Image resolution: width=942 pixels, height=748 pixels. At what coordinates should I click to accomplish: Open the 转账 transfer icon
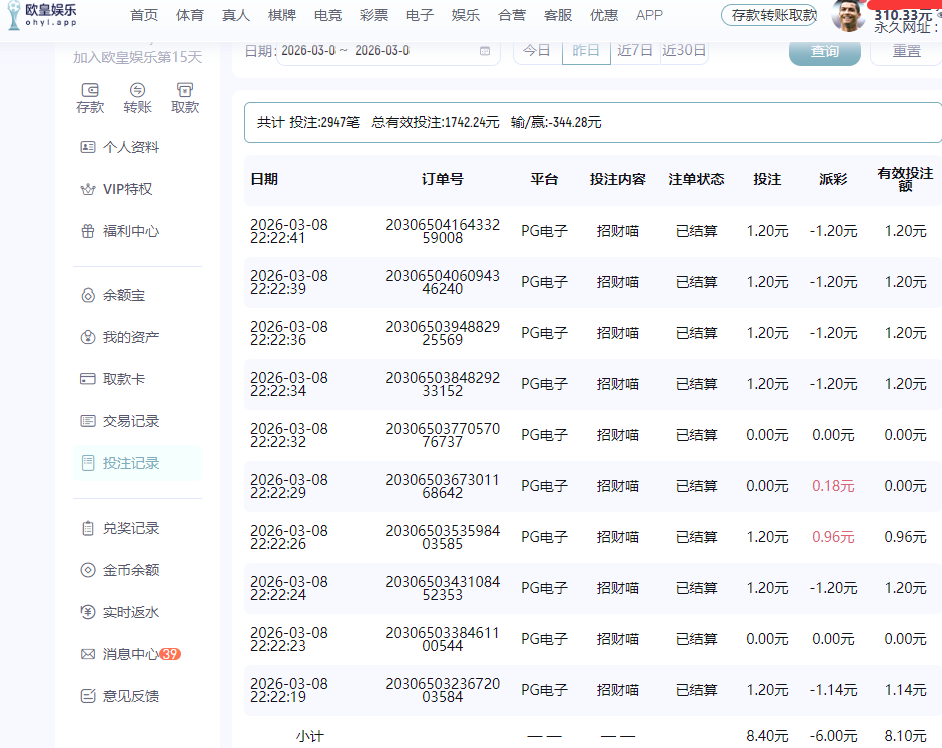(137, 91)
